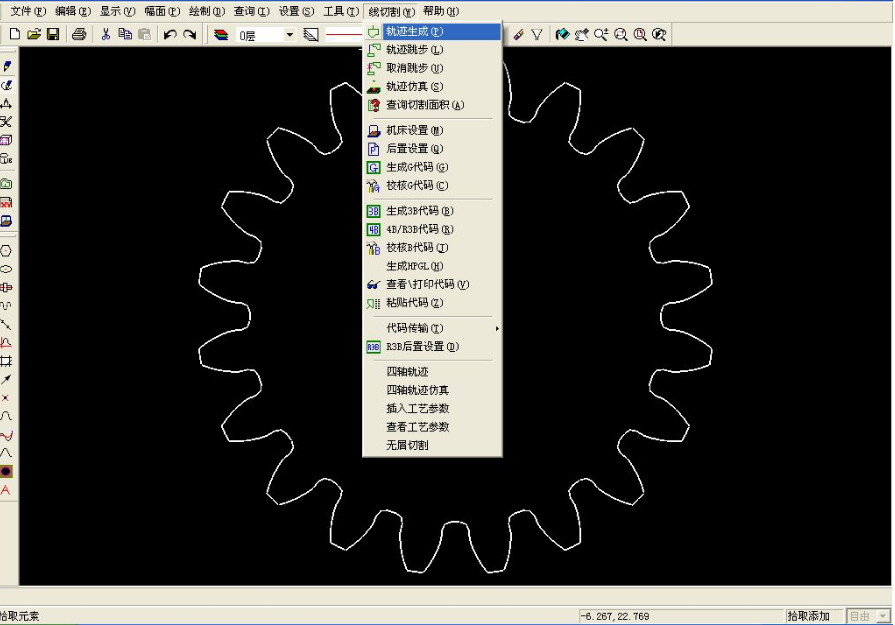Choose 机床设置(M) menu entry
The width and height of the screenshot is (895, 625).
point(432,130)
